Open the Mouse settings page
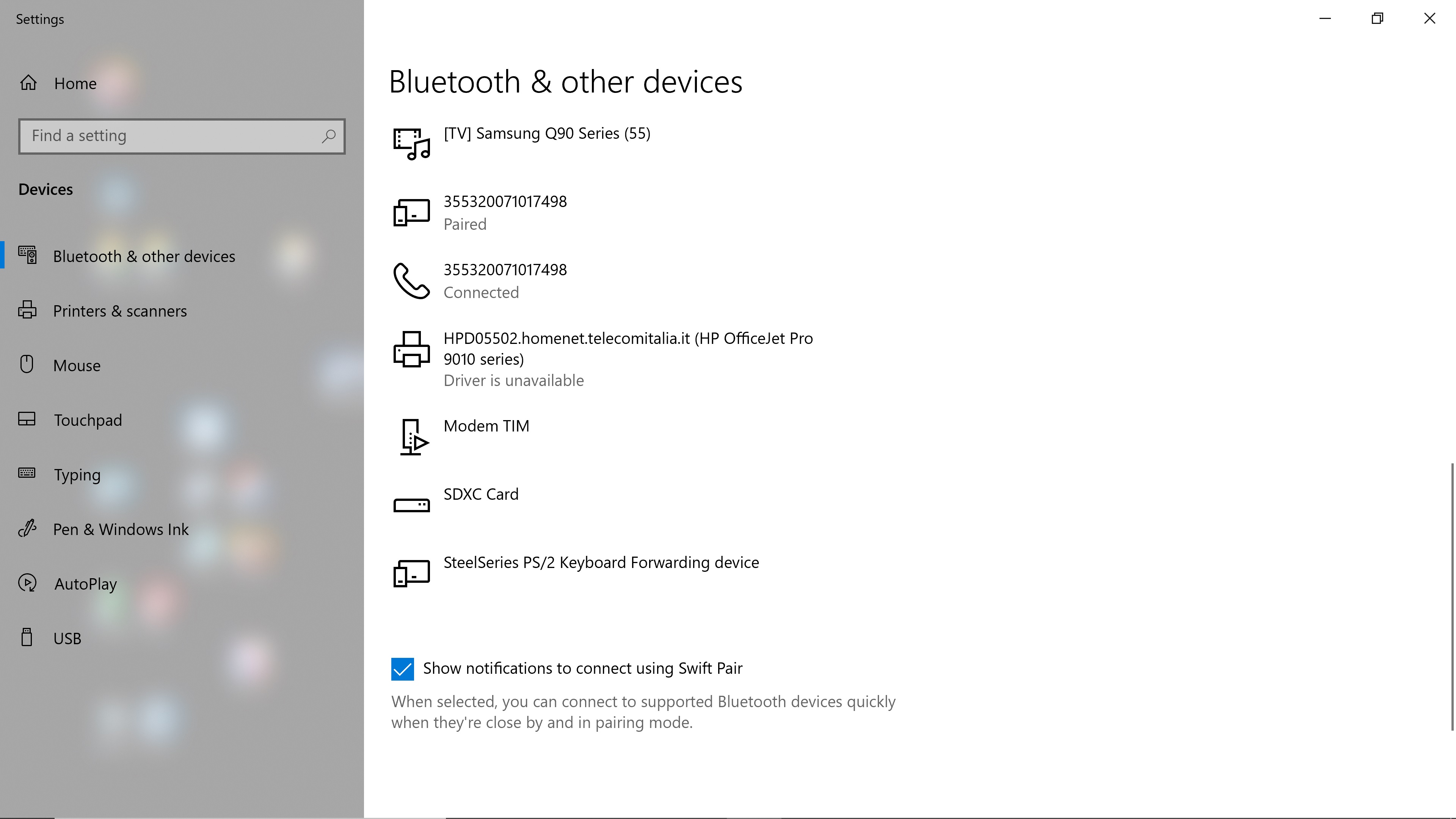This screenshot has width=1456, height=819. point(77,366)
